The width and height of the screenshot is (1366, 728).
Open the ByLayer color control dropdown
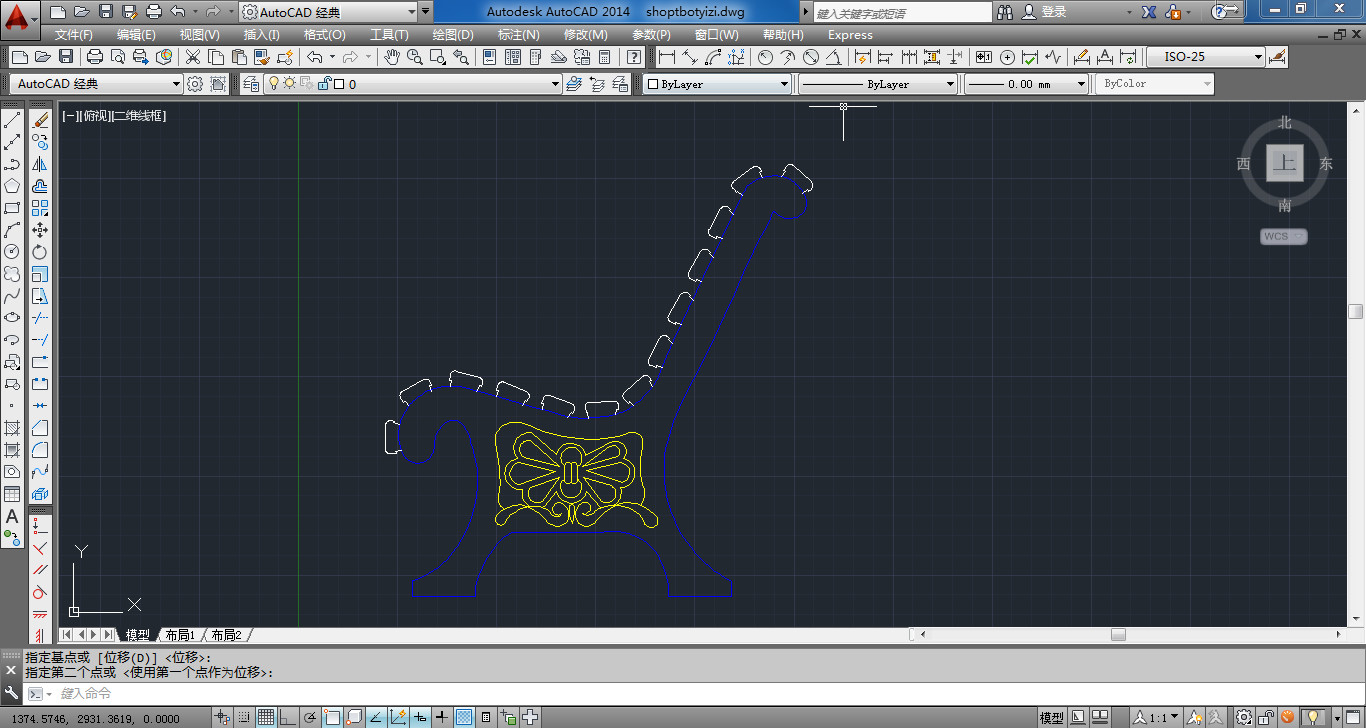click(717, 84)
